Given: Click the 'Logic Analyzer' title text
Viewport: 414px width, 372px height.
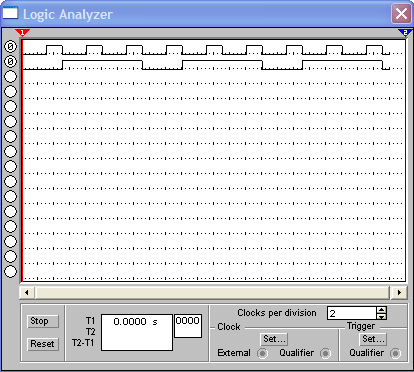Looking at the screenshot, I should click(x=68, y=14).
